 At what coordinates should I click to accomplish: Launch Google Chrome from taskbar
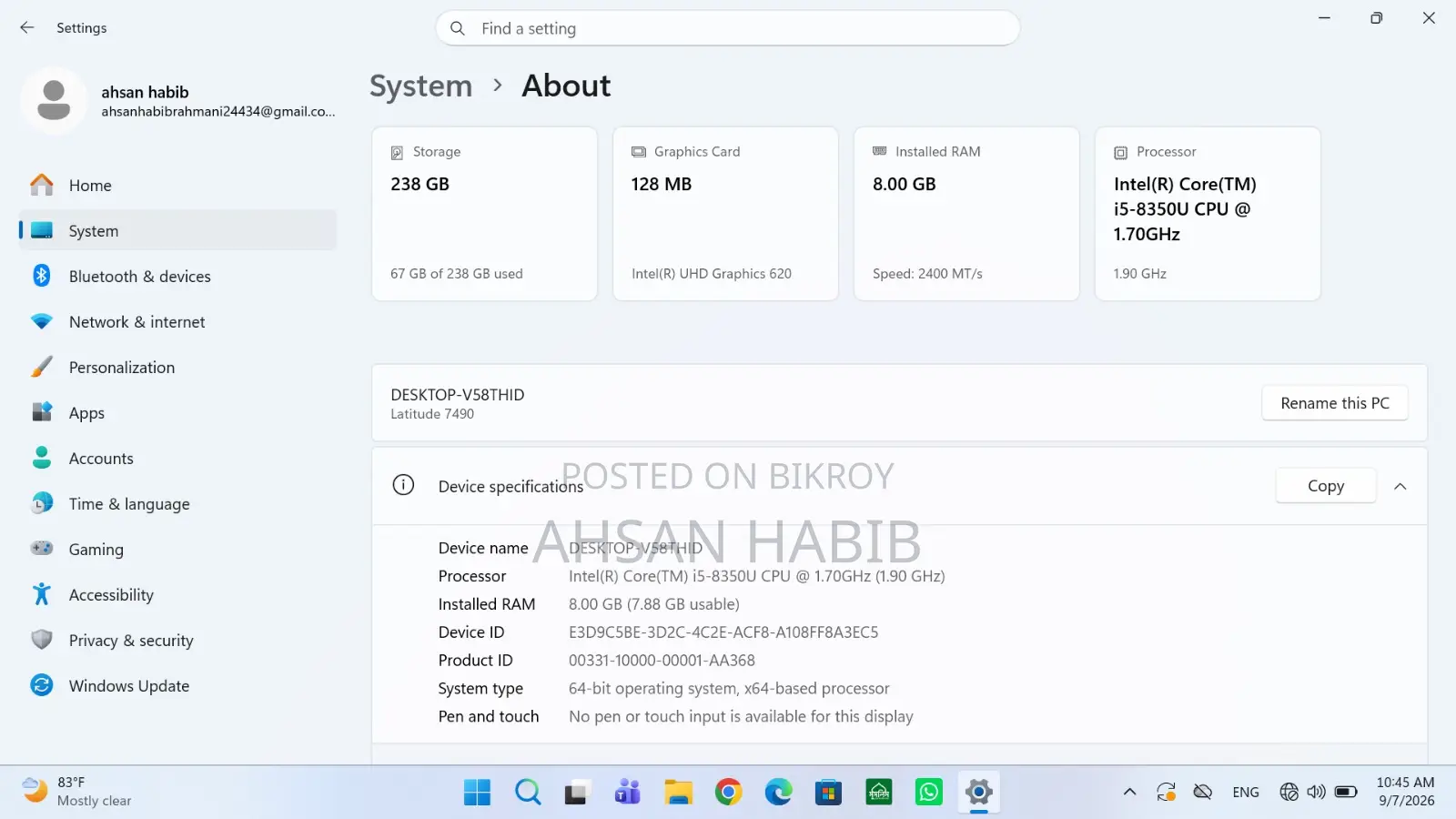point(728,793)
